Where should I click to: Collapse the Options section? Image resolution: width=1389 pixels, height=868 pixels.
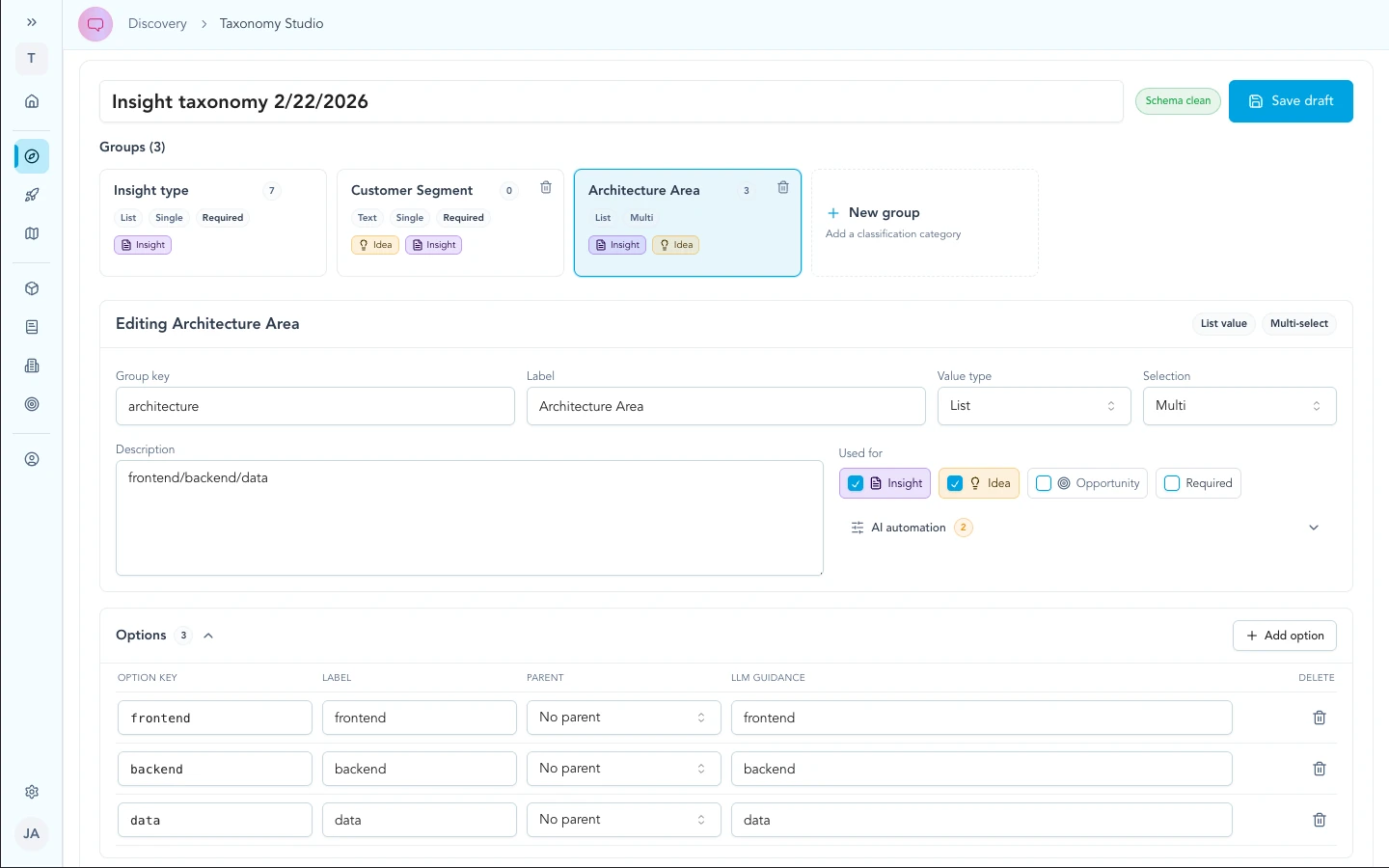[x=208, y=635]
